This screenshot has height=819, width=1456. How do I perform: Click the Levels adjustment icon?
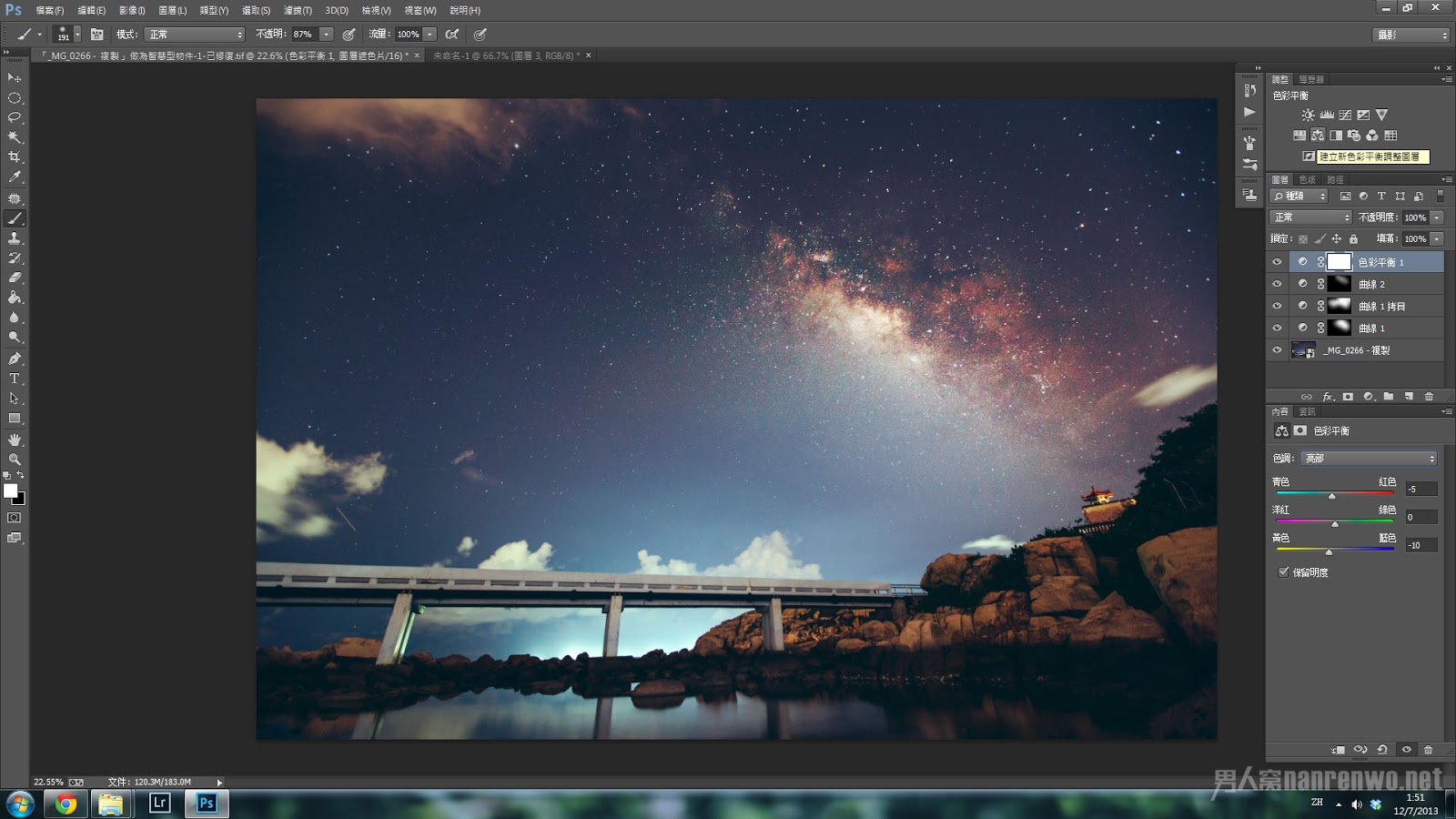point(1327,115)
